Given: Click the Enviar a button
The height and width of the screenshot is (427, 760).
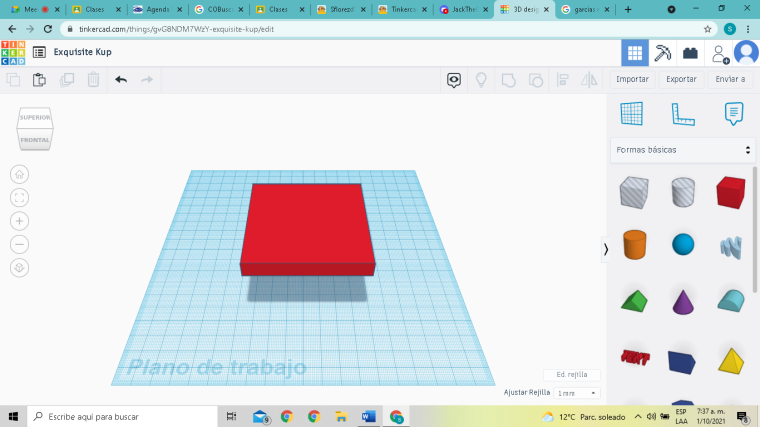Looking at the screenshot, I should [730, 79].
